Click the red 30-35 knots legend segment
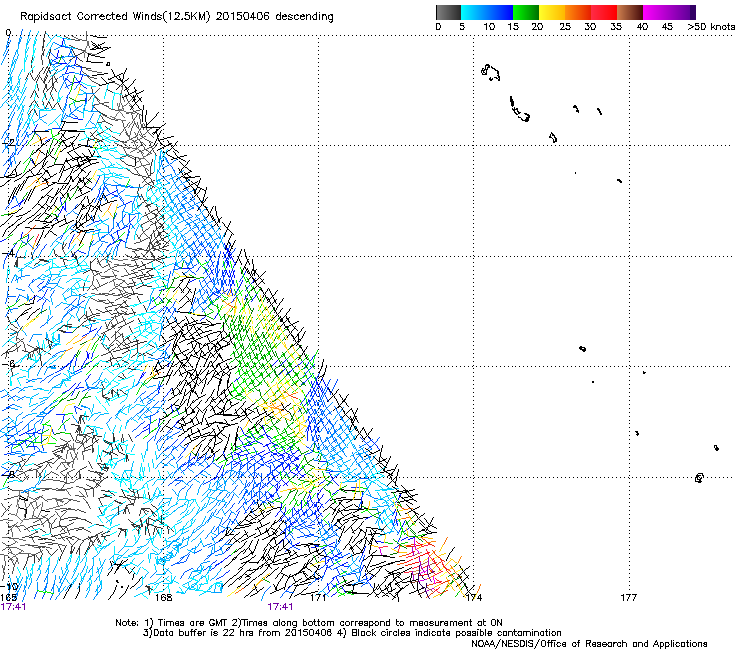 tap(604, 12)
